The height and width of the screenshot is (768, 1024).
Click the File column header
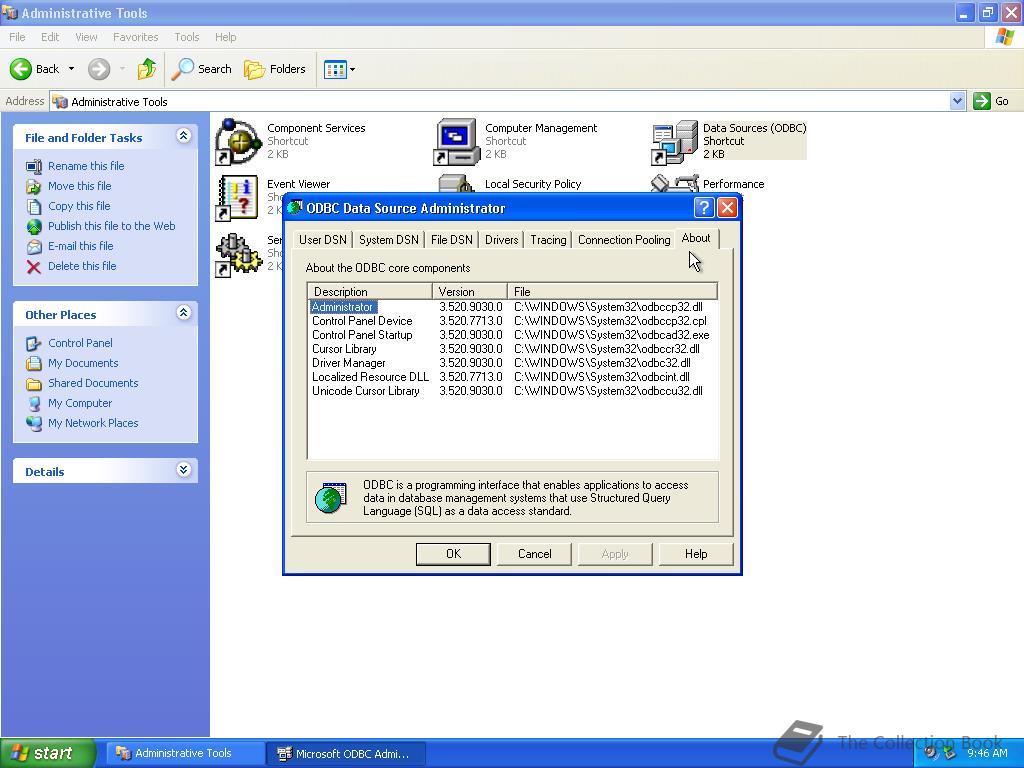[x=613, y=292]
